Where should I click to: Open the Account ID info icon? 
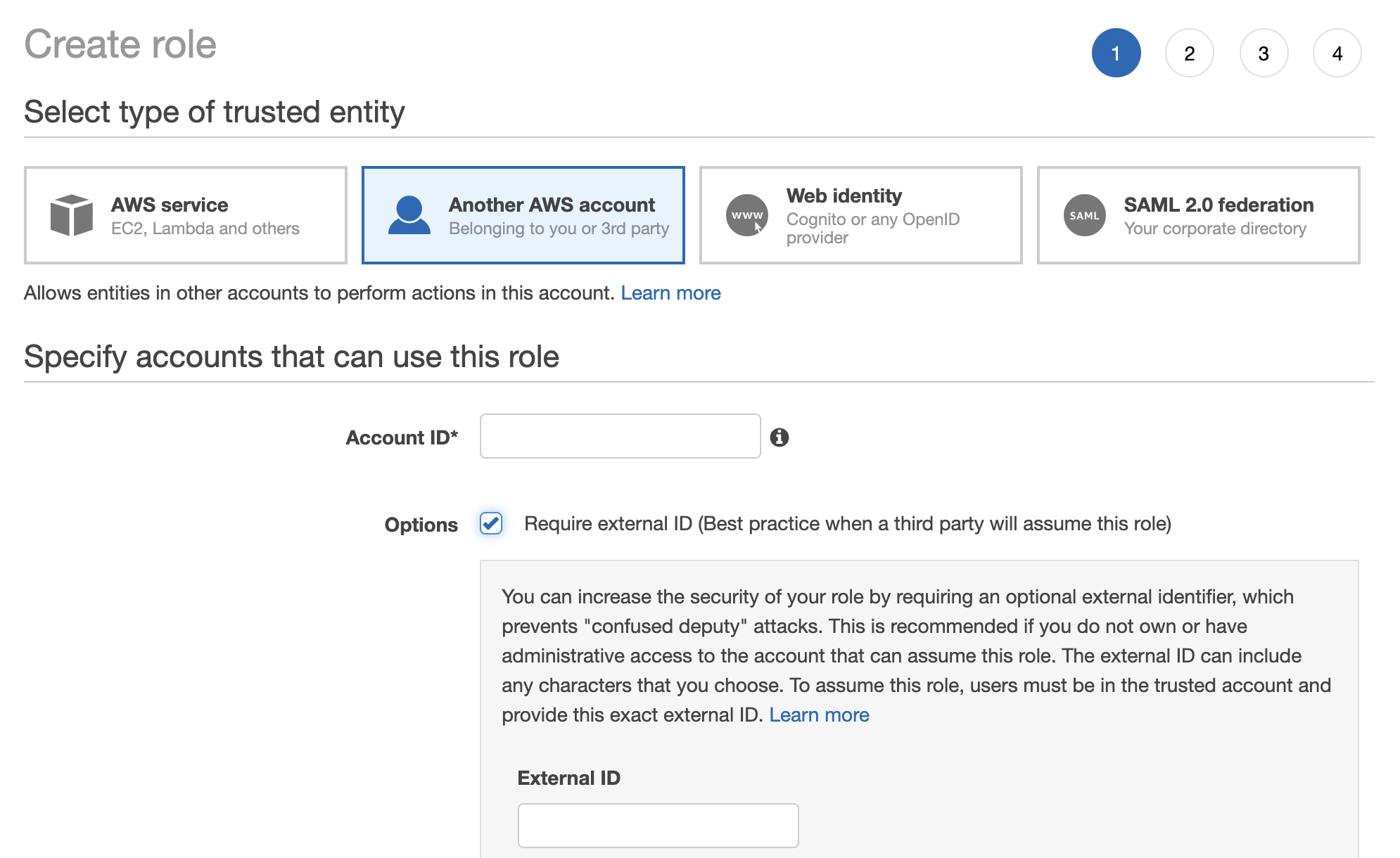coord(779,437)
